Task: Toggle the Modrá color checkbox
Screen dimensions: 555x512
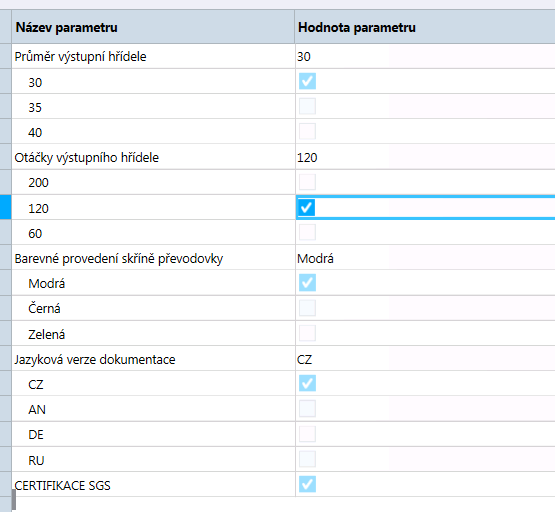Action: (x=307, y=283)
